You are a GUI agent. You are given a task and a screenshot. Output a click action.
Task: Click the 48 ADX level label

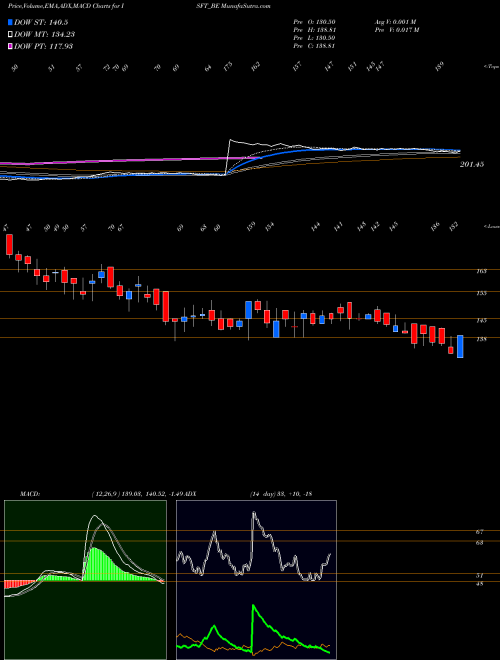coord(479,584)
